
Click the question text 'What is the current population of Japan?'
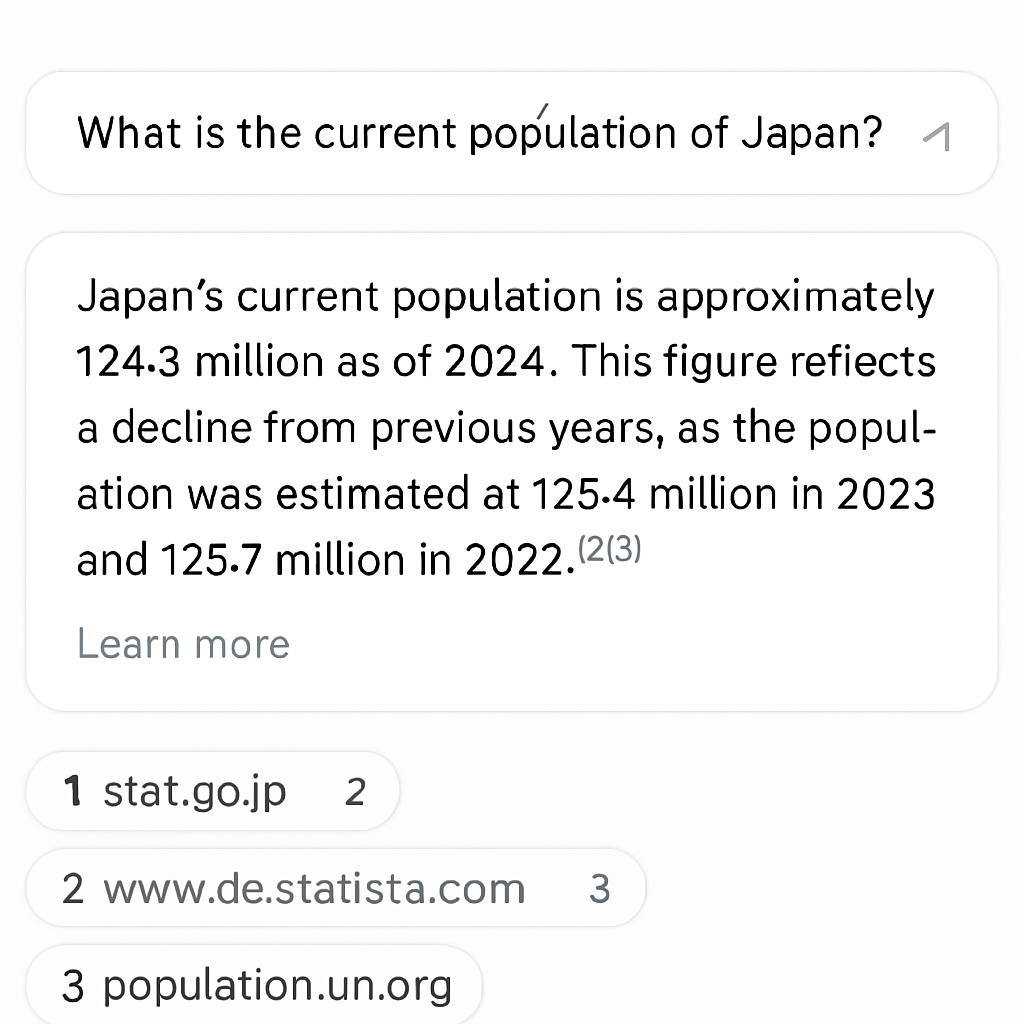480,133
